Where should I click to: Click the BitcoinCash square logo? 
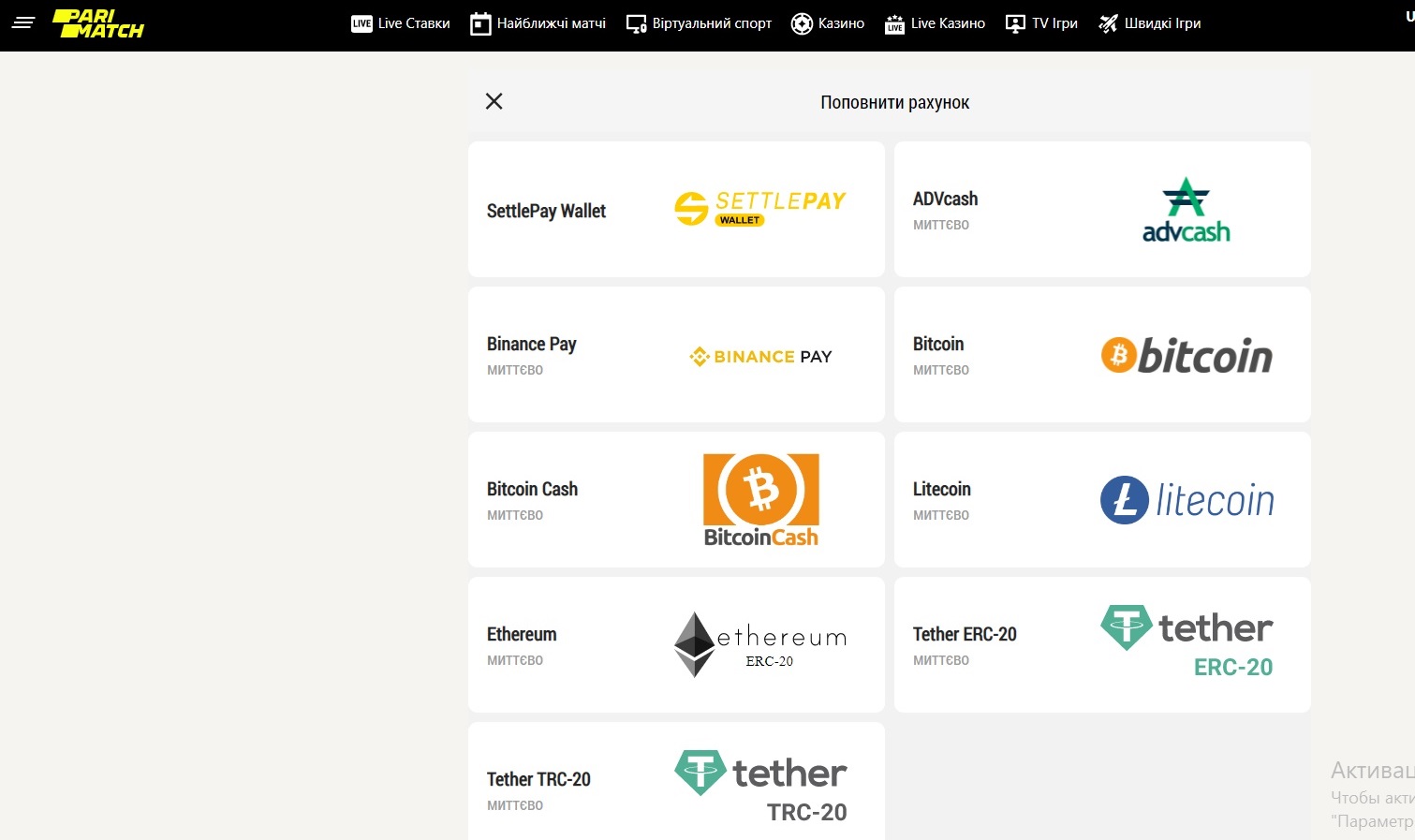tap(760, 500)
